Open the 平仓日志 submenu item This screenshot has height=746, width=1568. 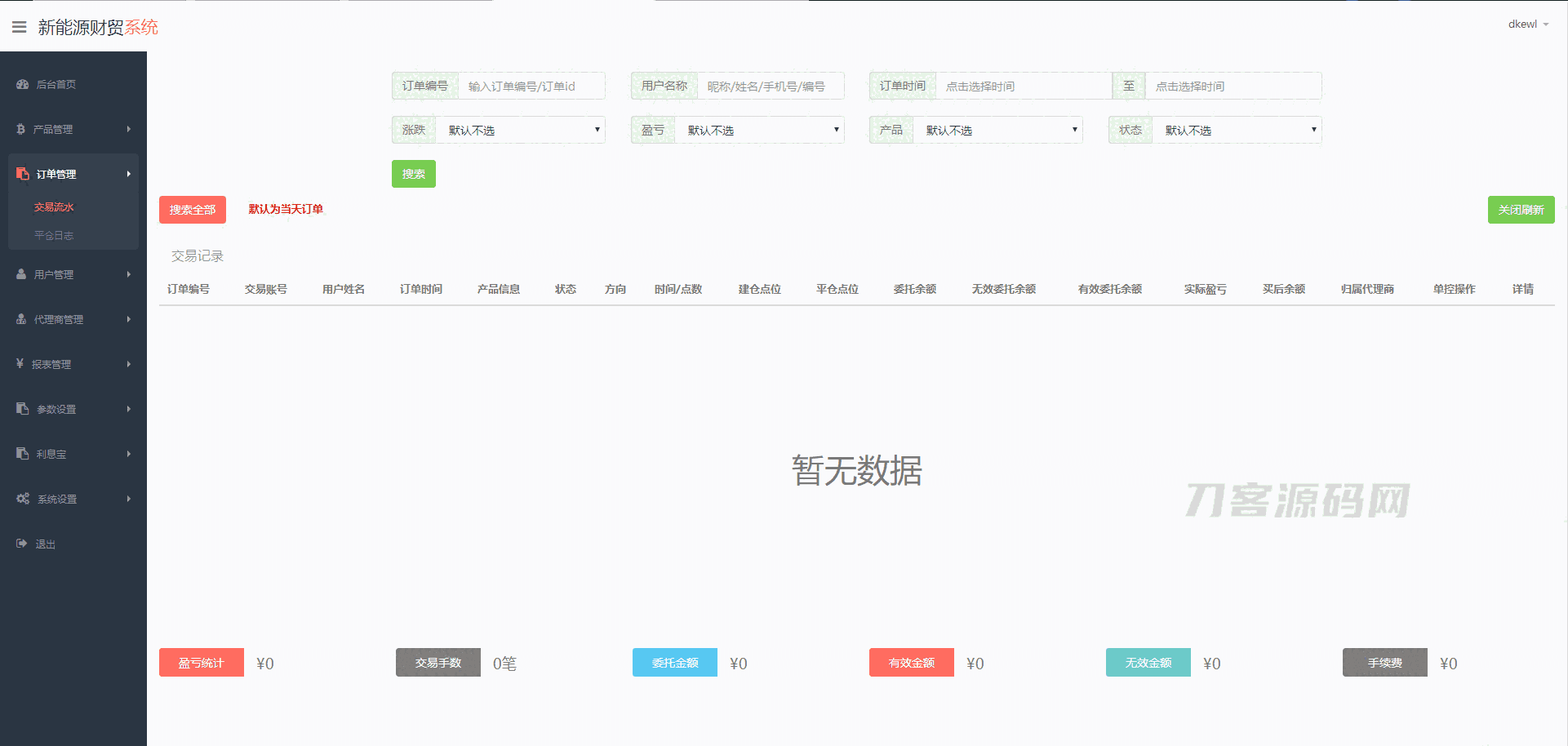click(x=54, y=235)
